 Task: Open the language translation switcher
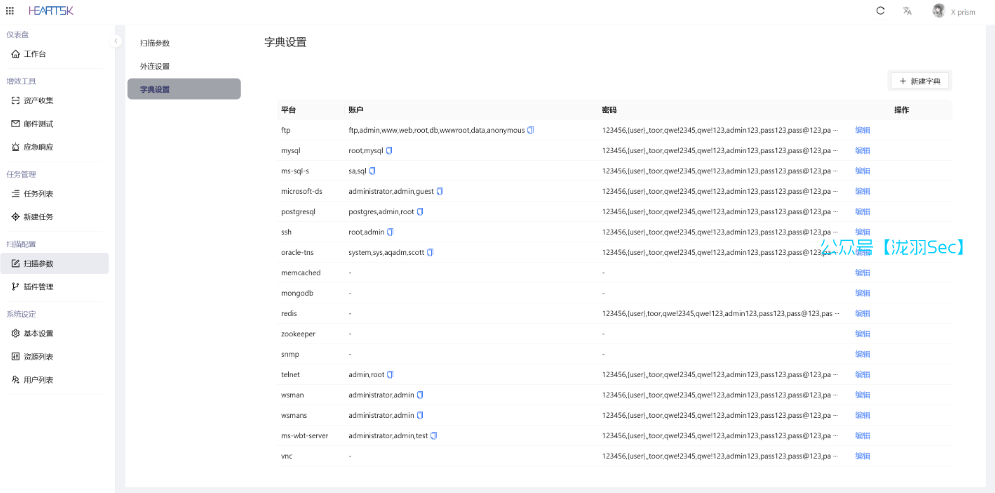coord(907,11)
